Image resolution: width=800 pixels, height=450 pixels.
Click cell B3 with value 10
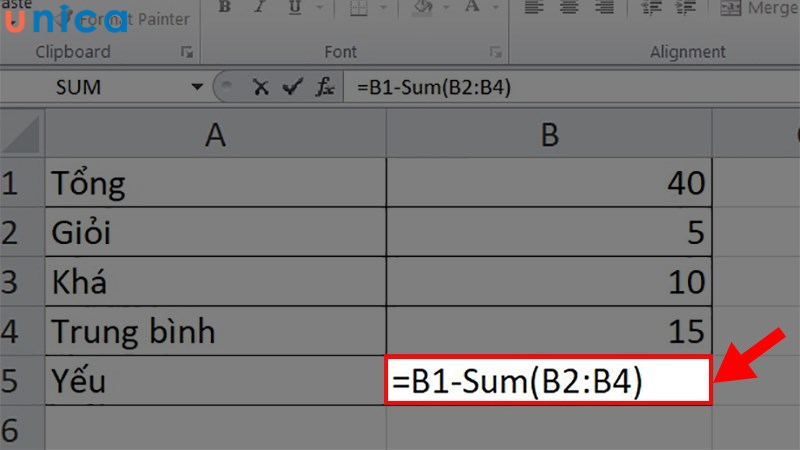pyautogui.click(x=549, y=281)
